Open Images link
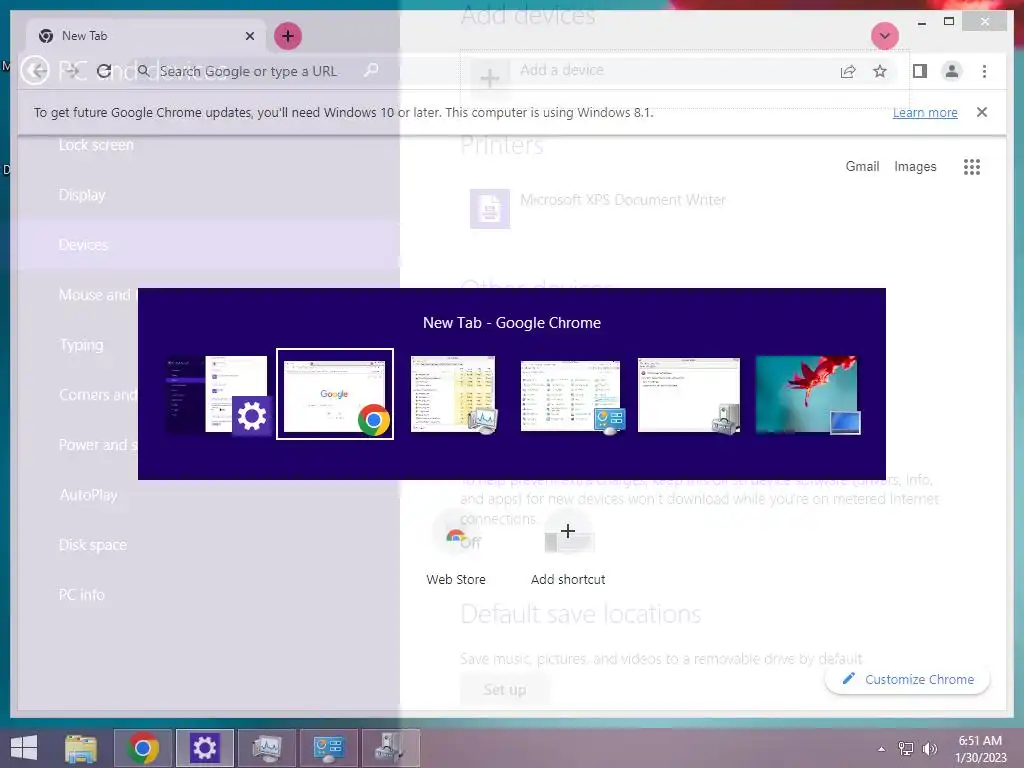The image size is (1024, 768). pos(915,167)
